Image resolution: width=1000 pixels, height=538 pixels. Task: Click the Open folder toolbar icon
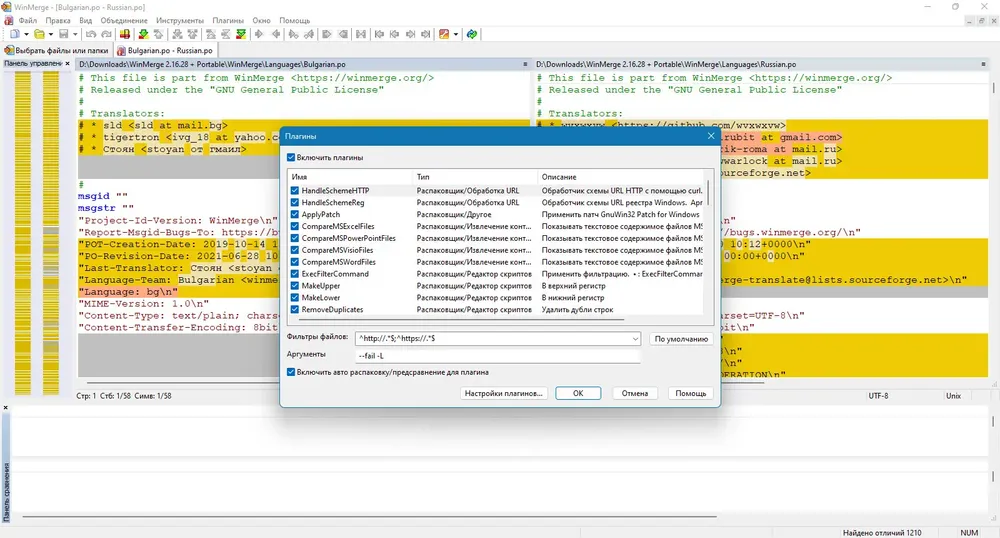39,34
